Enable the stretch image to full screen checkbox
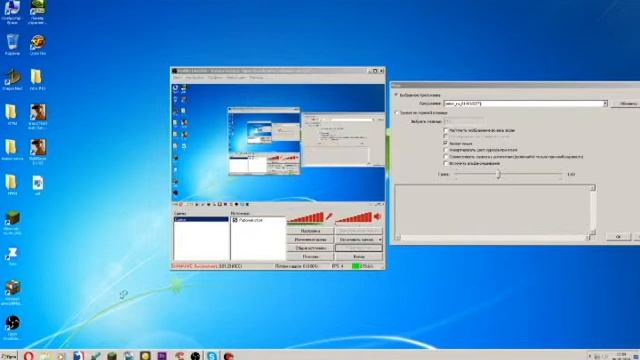 click(446, 130)
